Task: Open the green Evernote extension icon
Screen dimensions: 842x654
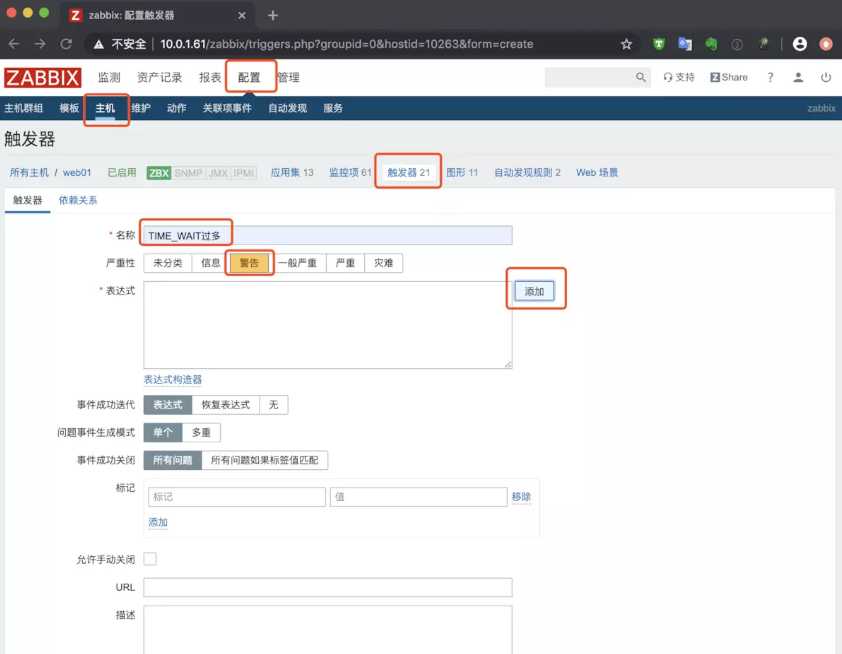Action: point(711,44)
